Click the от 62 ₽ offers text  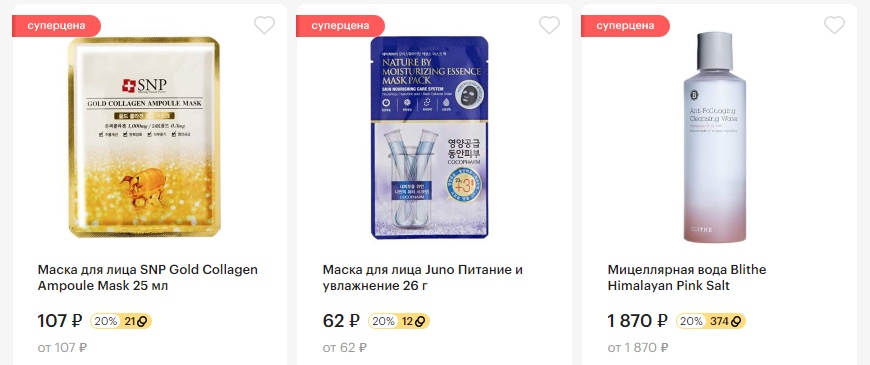345,348
